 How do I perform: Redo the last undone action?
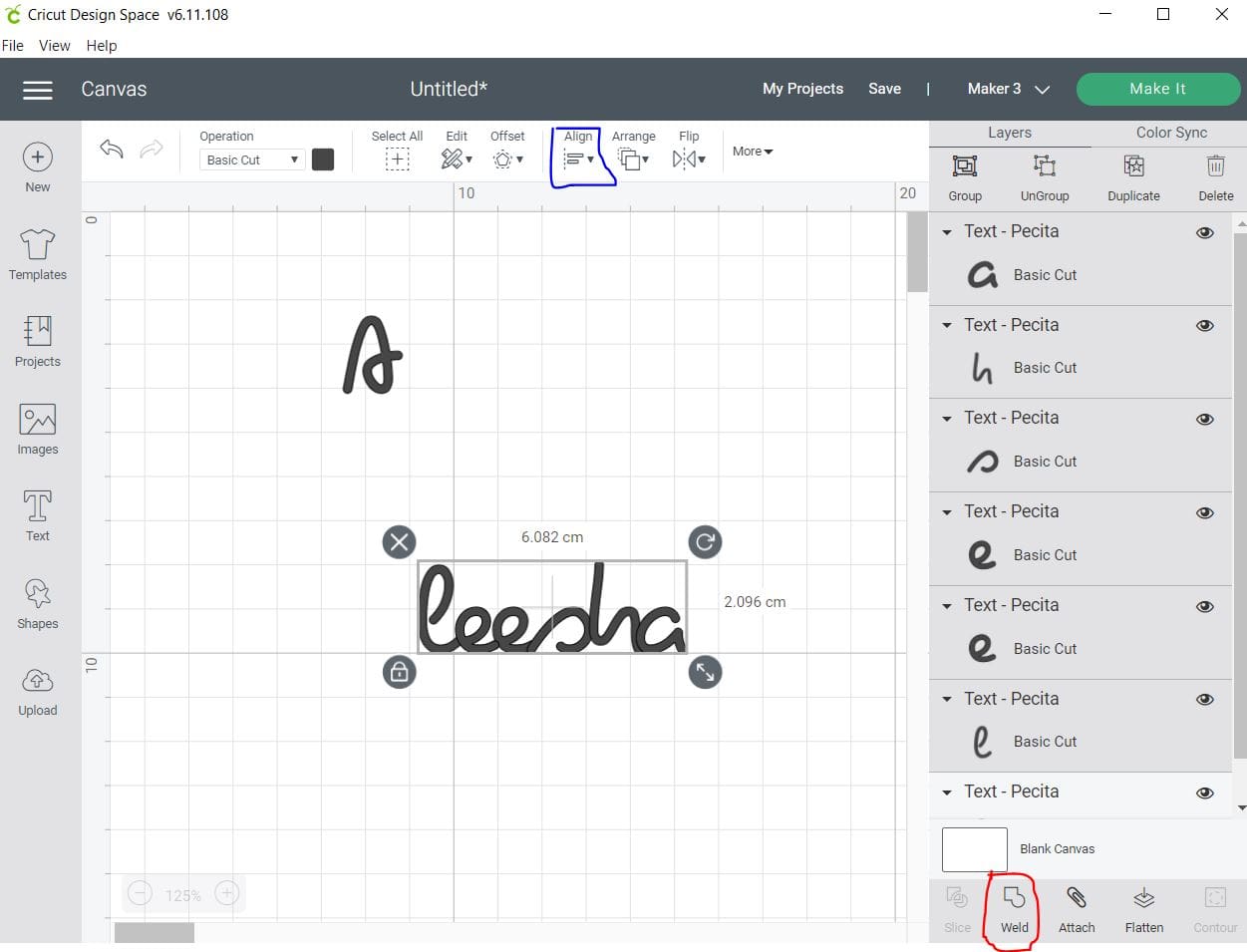(x=152, y=150)
